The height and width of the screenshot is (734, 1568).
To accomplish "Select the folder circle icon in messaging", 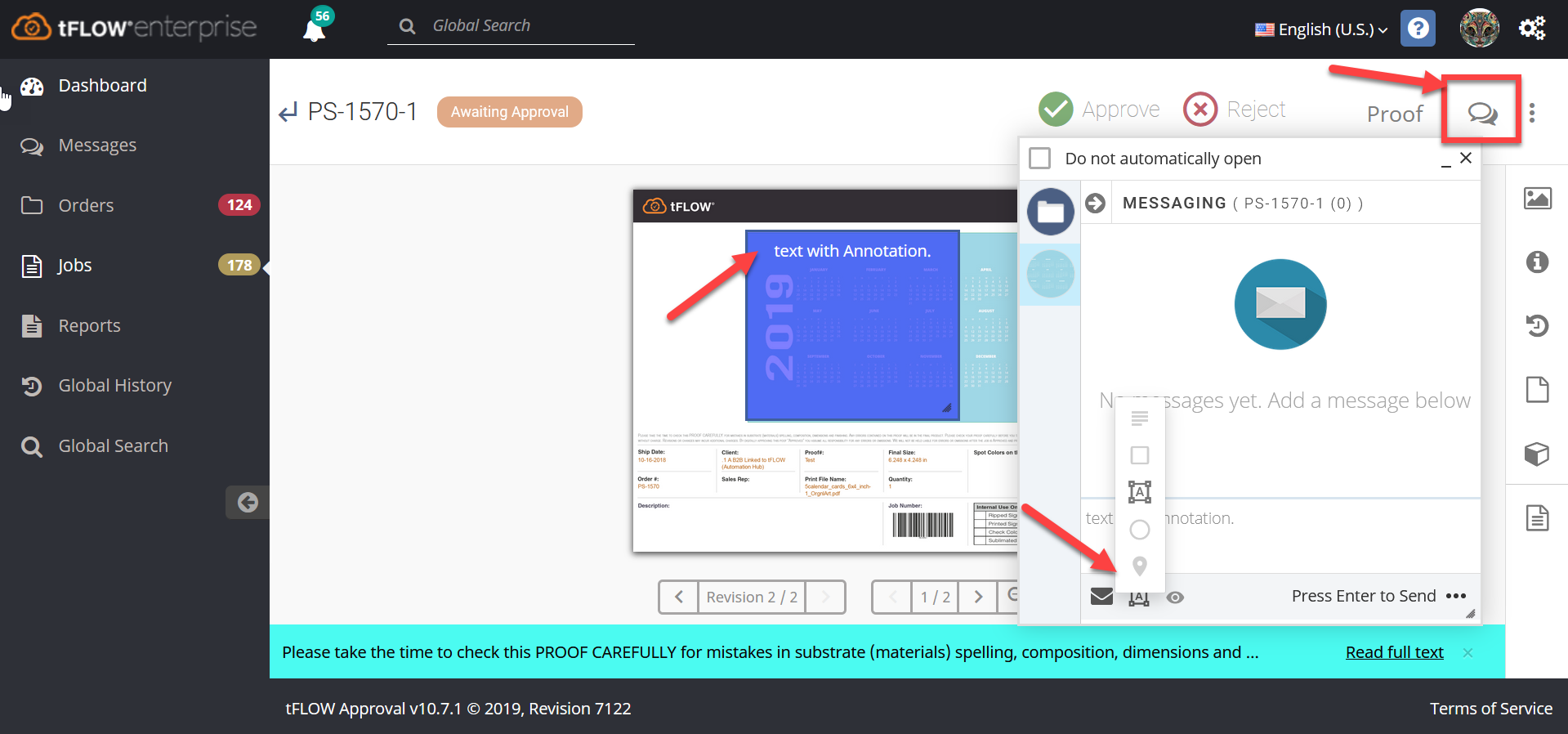I will (1051, 212).
